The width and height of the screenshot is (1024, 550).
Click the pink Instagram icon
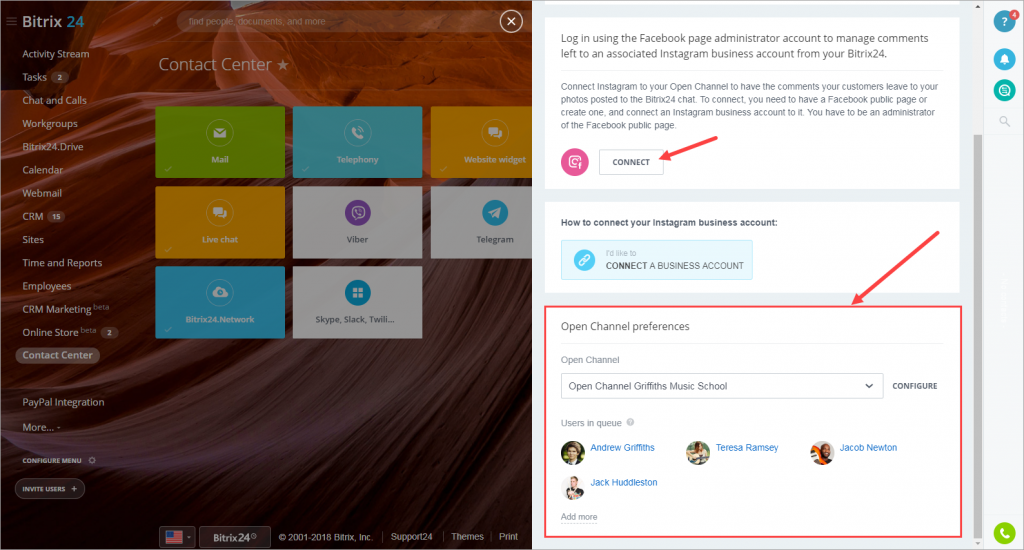click(x=575, y=162)
